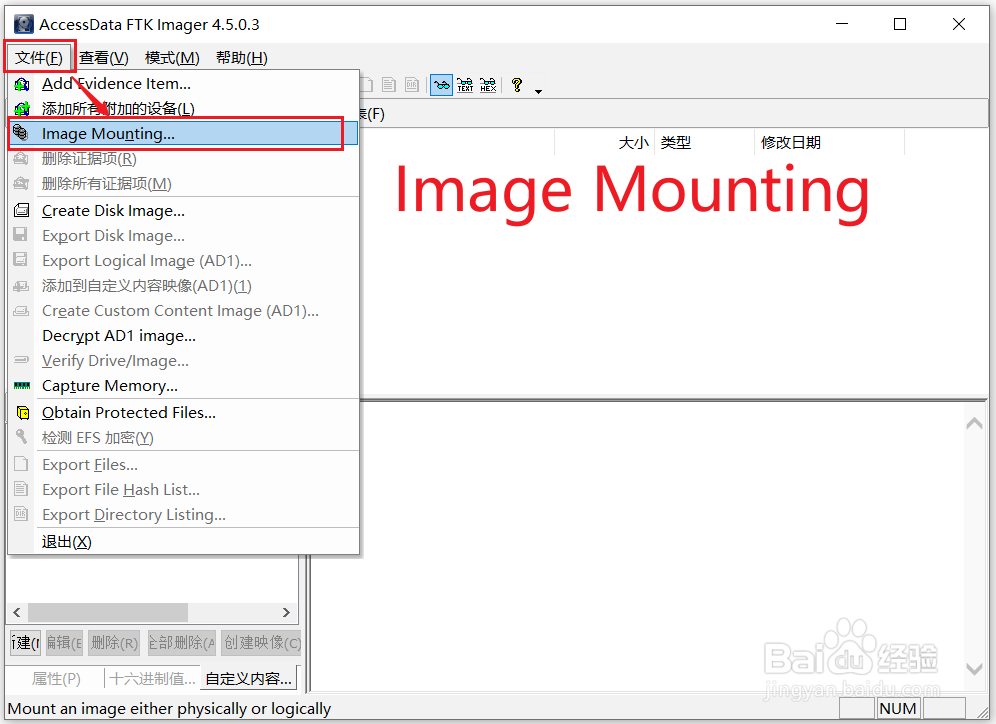Viewport: 996px width, 724px height.
Task: Click the 检测 EFS 加密 key icon
Action: coord(22,436)
